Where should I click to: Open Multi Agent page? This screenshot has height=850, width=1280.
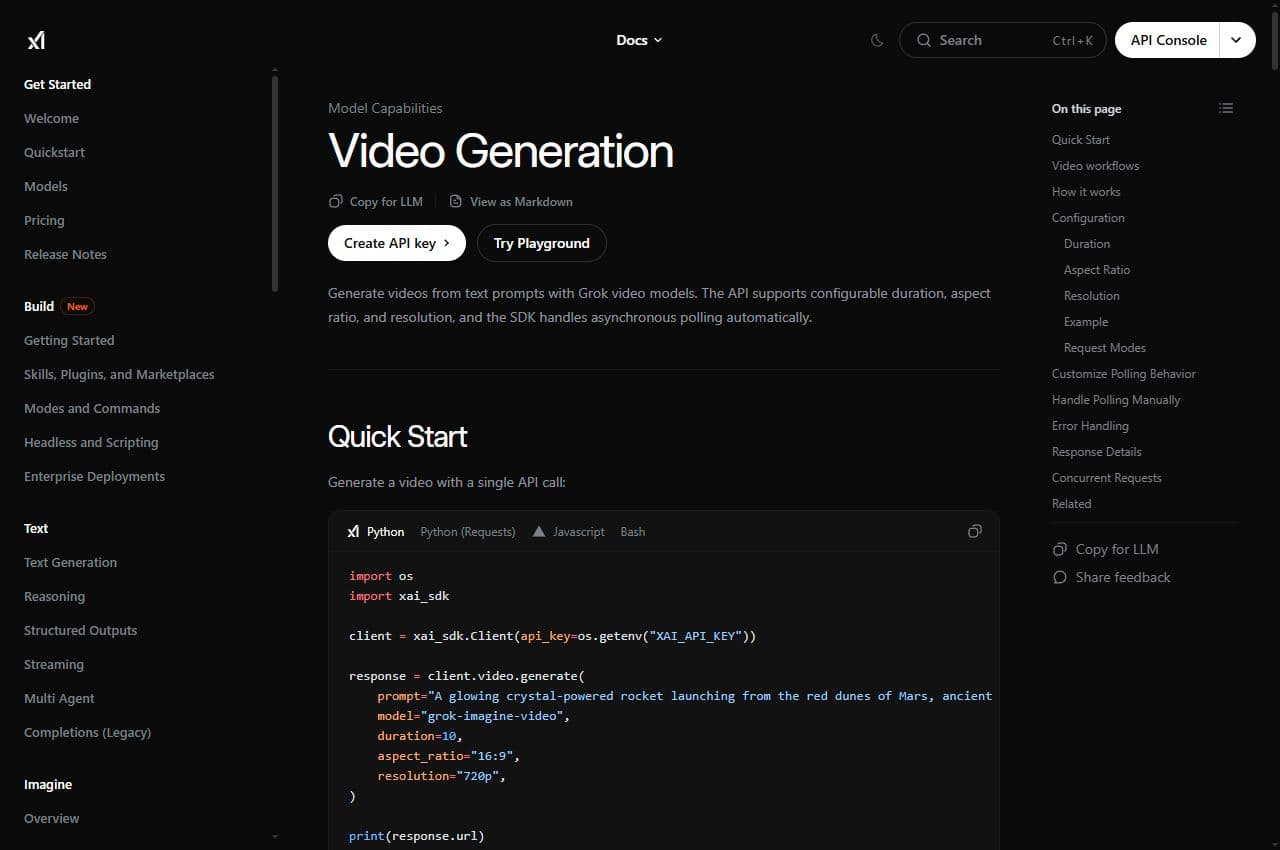coord(59,698)
